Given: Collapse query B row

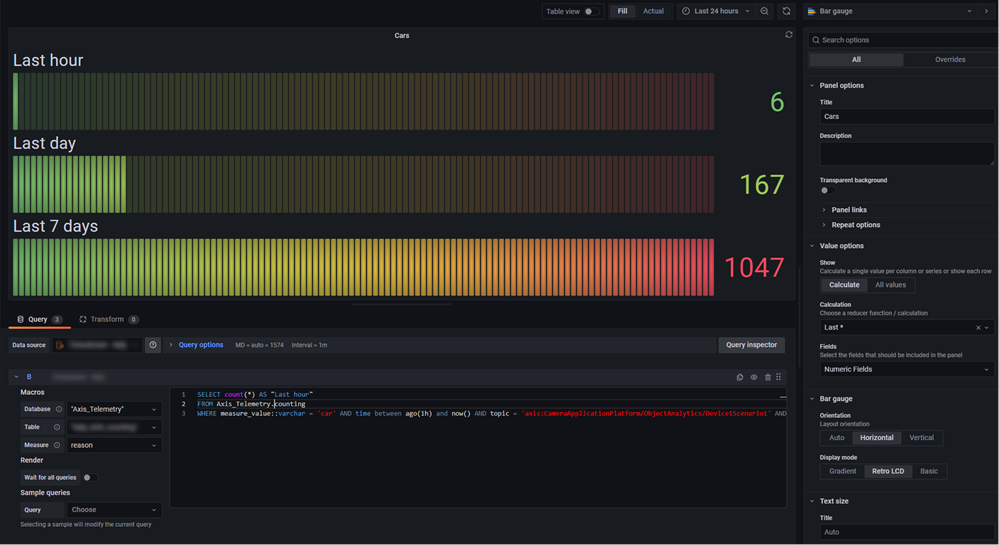Looking at the screenshot, I should click(x=17, y=377).
